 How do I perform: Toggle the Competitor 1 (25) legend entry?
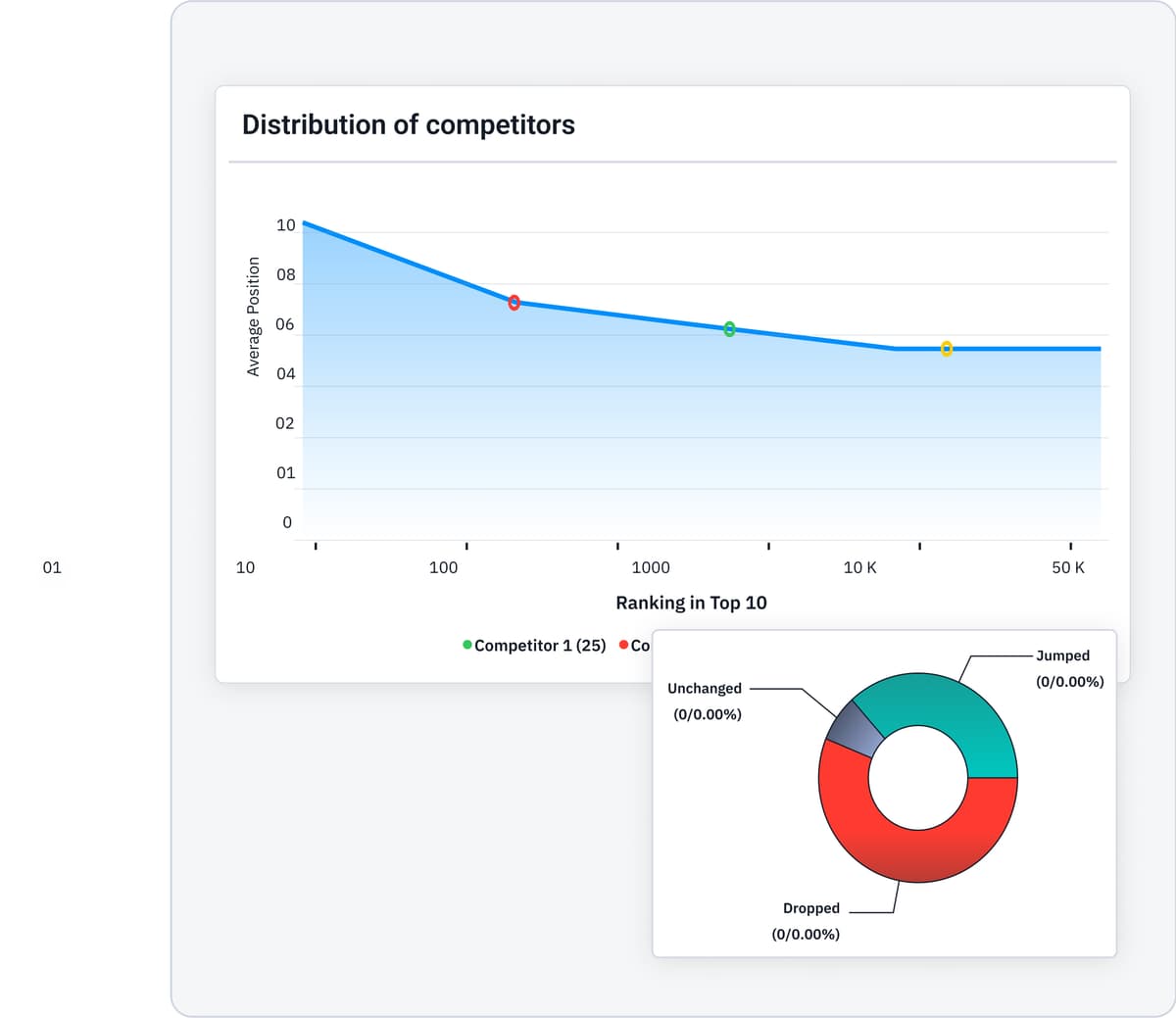[539, 646]
